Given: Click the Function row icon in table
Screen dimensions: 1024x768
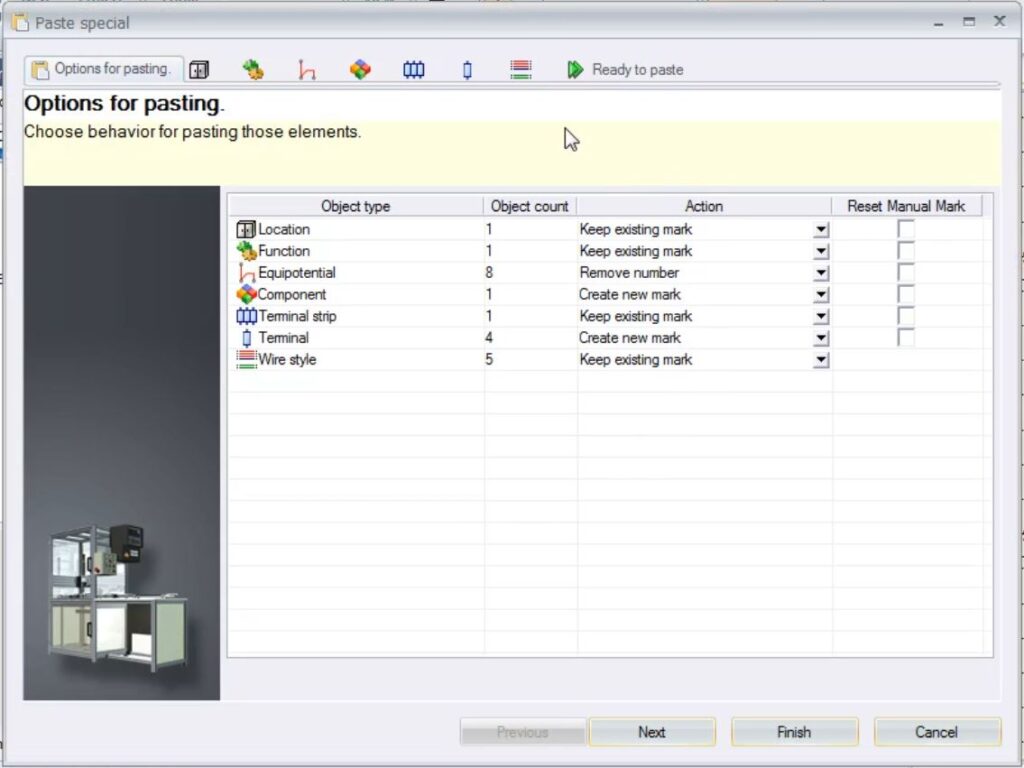Looking at the screenshot, I should click(246, 251).
